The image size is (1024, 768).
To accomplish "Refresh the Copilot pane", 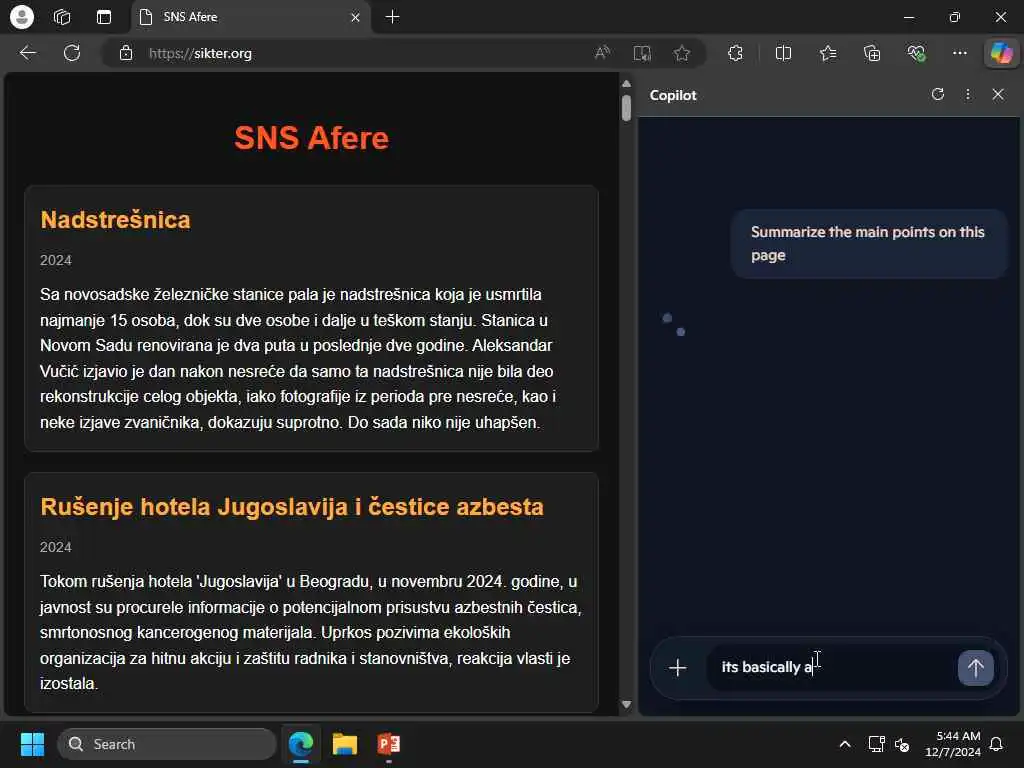I will pyautogui.click(x=938, y=95).
